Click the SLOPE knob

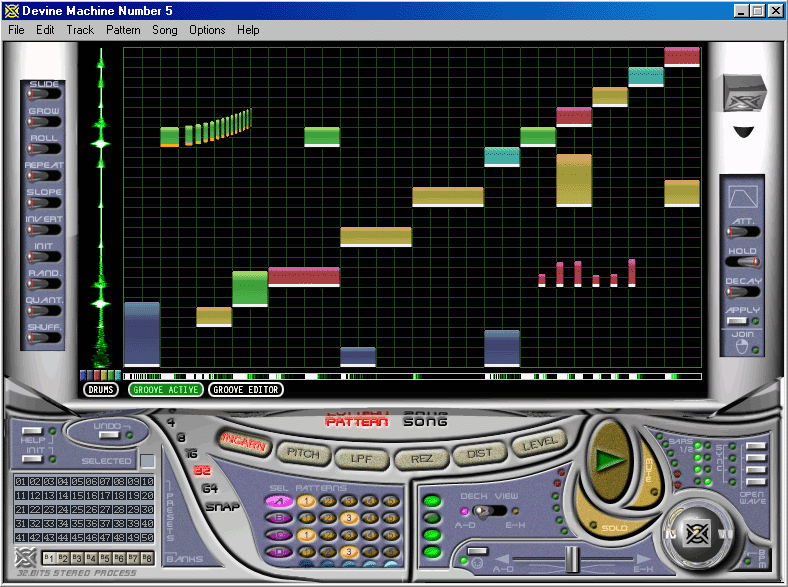[x=44, y=203]
